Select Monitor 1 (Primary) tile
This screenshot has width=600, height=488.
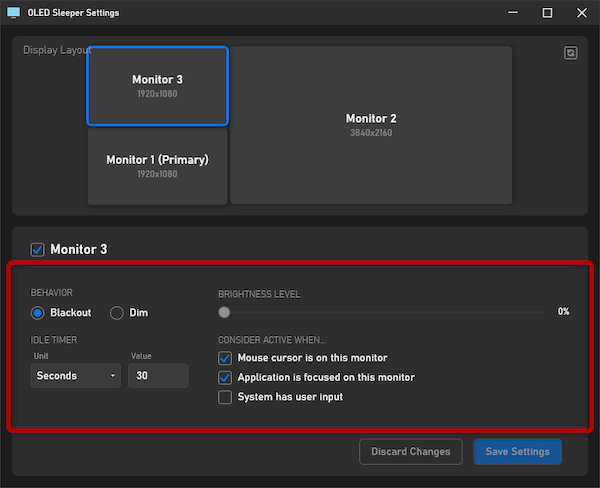(157, 165)
